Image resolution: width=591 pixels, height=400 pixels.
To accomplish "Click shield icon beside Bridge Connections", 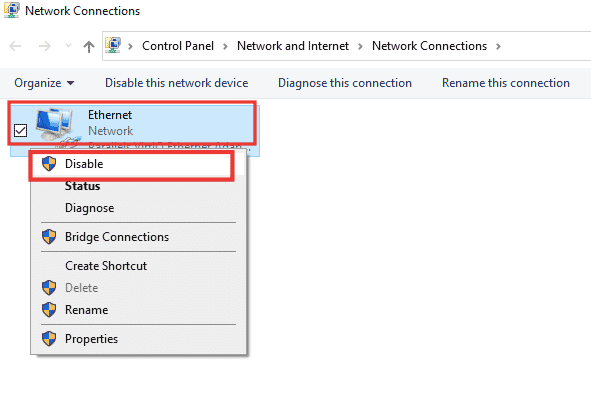I will pyautogui.click(x=49, y=237).
